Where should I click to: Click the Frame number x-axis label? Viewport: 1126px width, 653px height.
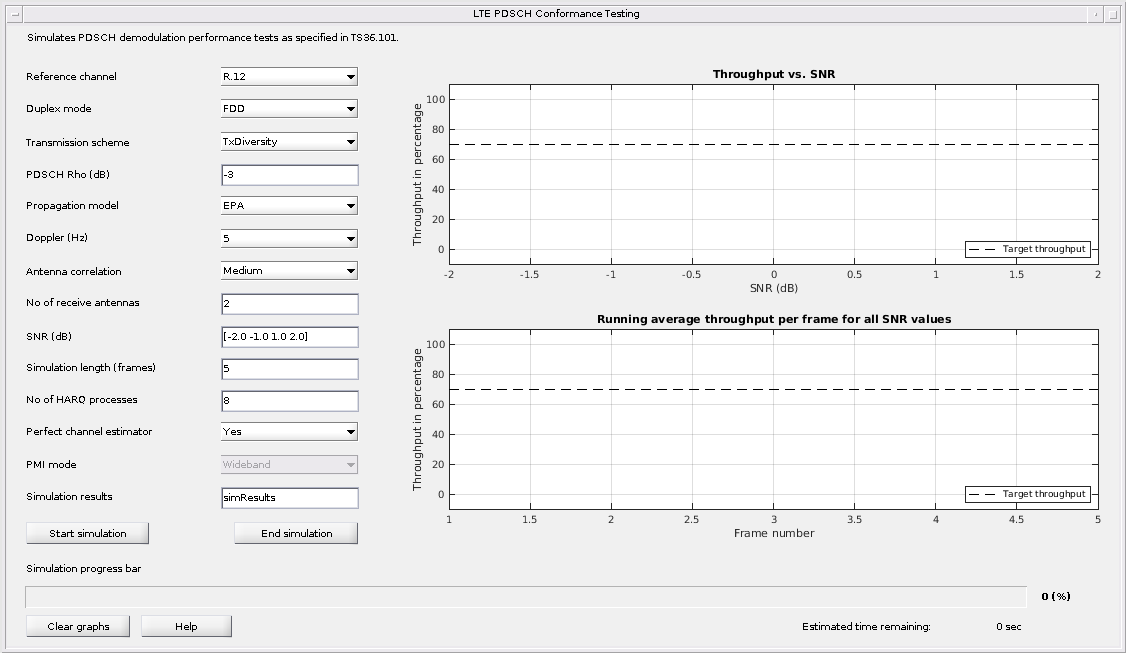pyautogui.click(x=773, y=533)
